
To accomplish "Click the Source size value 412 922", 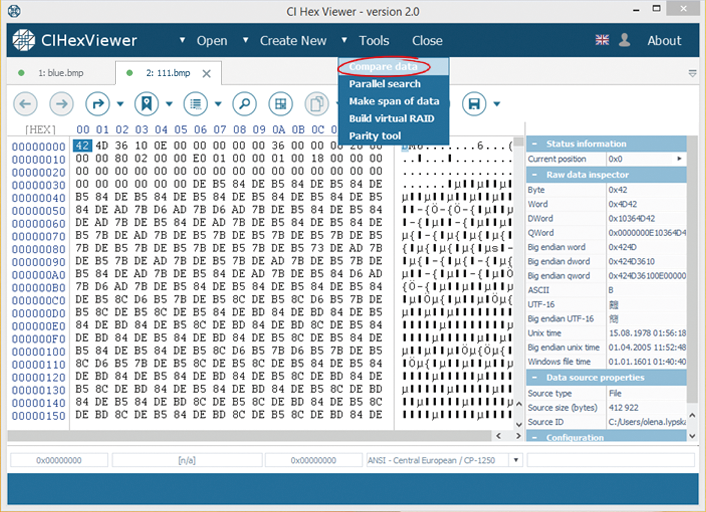I will tap(624, 408).
